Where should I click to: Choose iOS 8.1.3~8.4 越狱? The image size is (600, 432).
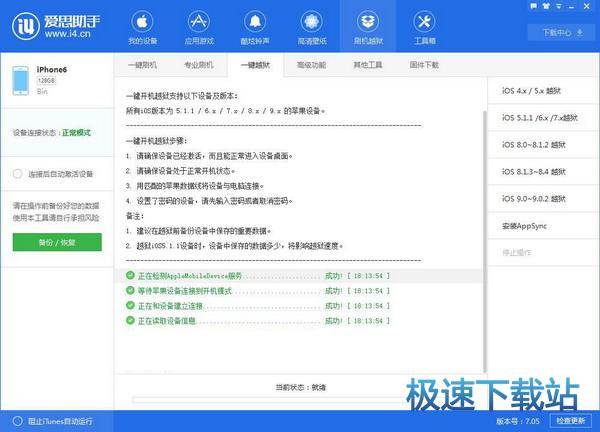coord(543,172)
